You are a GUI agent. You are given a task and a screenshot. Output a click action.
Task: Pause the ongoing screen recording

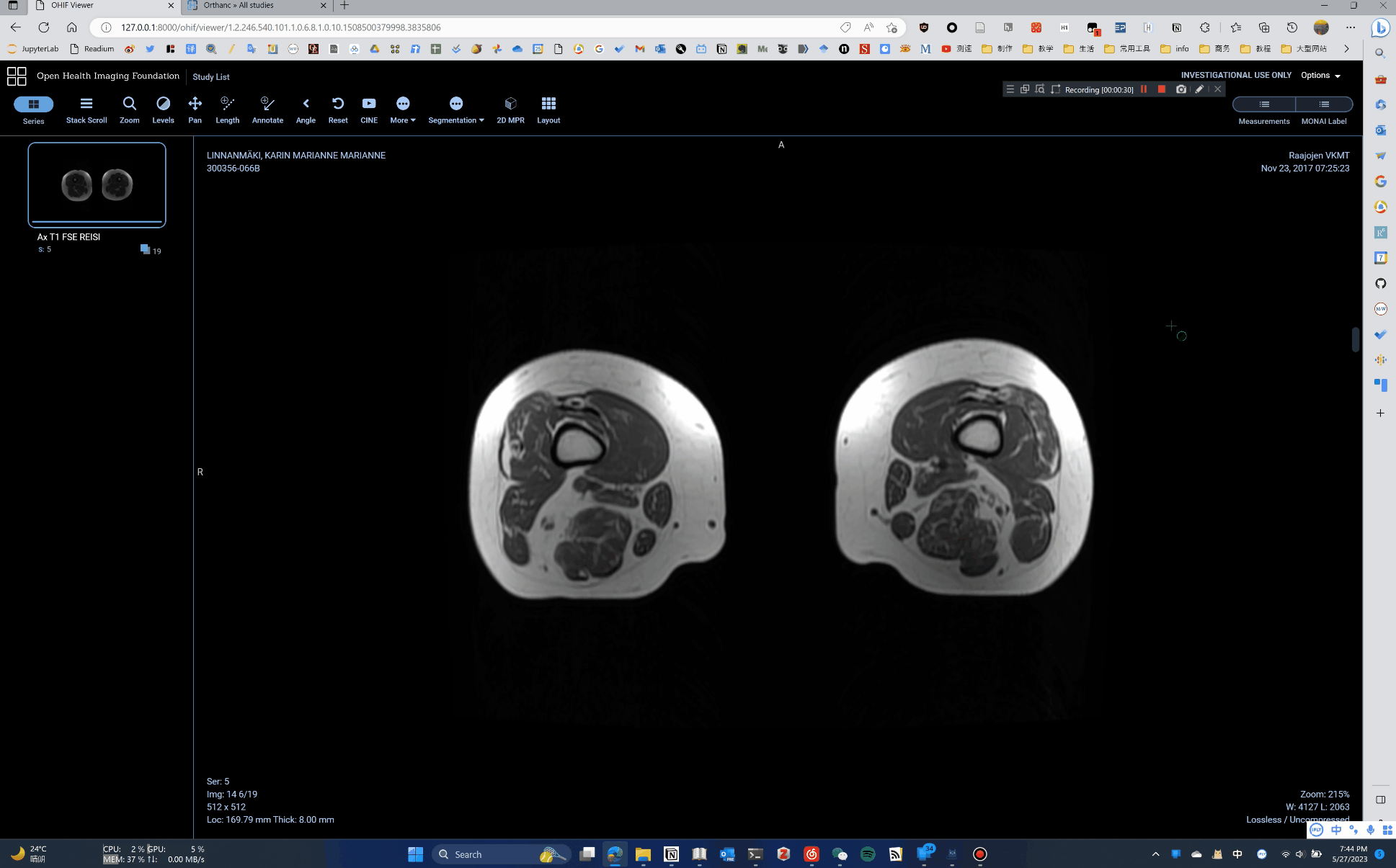click(x=1144, y=89)
